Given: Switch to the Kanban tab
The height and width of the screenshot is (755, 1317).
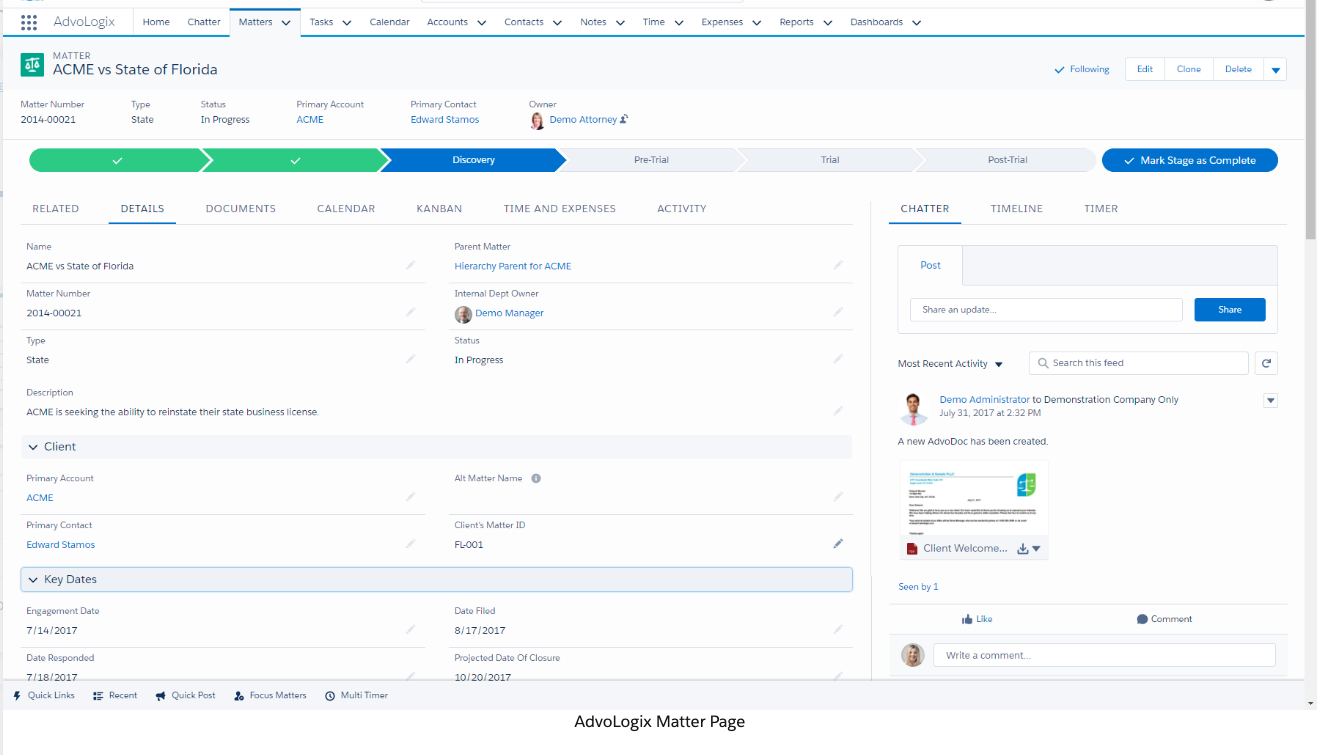Looking at the screenshot, I should 439,208.
